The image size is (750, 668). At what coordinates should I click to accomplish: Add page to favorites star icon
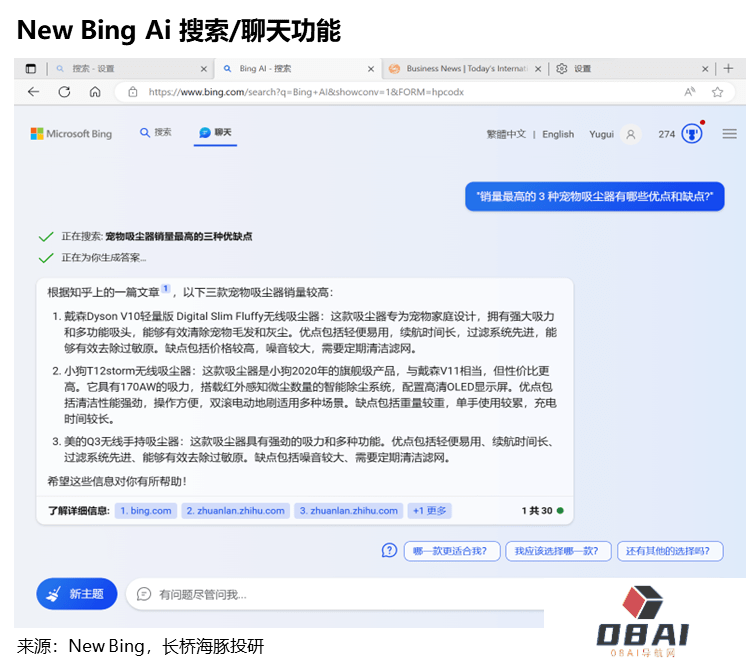pos(717,92)
